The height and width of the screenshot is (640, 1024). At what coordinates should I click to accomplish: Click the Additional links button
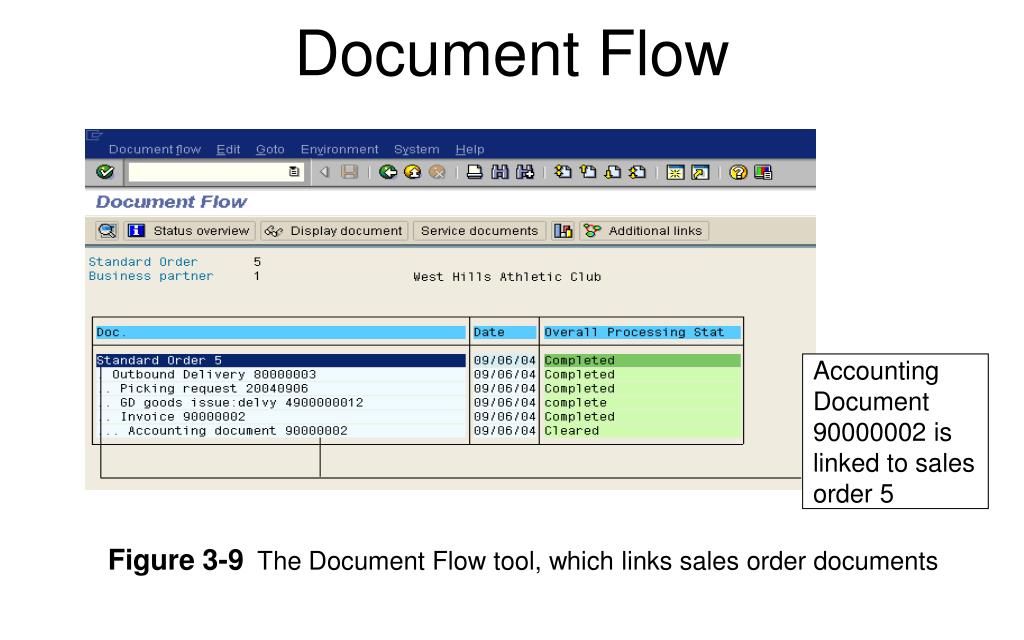click(645, 231)
